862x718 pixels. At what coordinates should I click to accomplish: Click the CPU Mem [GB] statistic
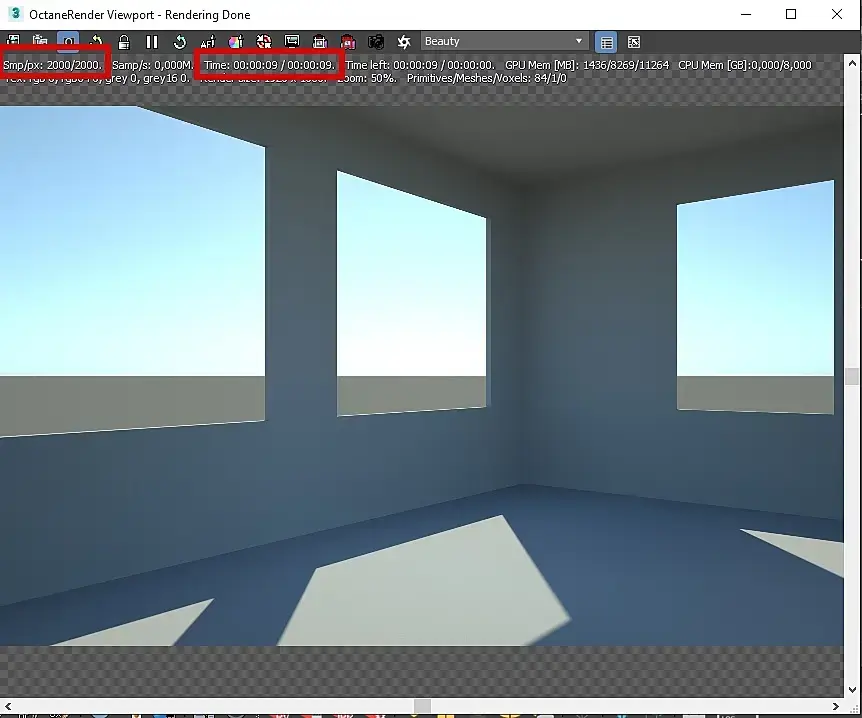744,65
